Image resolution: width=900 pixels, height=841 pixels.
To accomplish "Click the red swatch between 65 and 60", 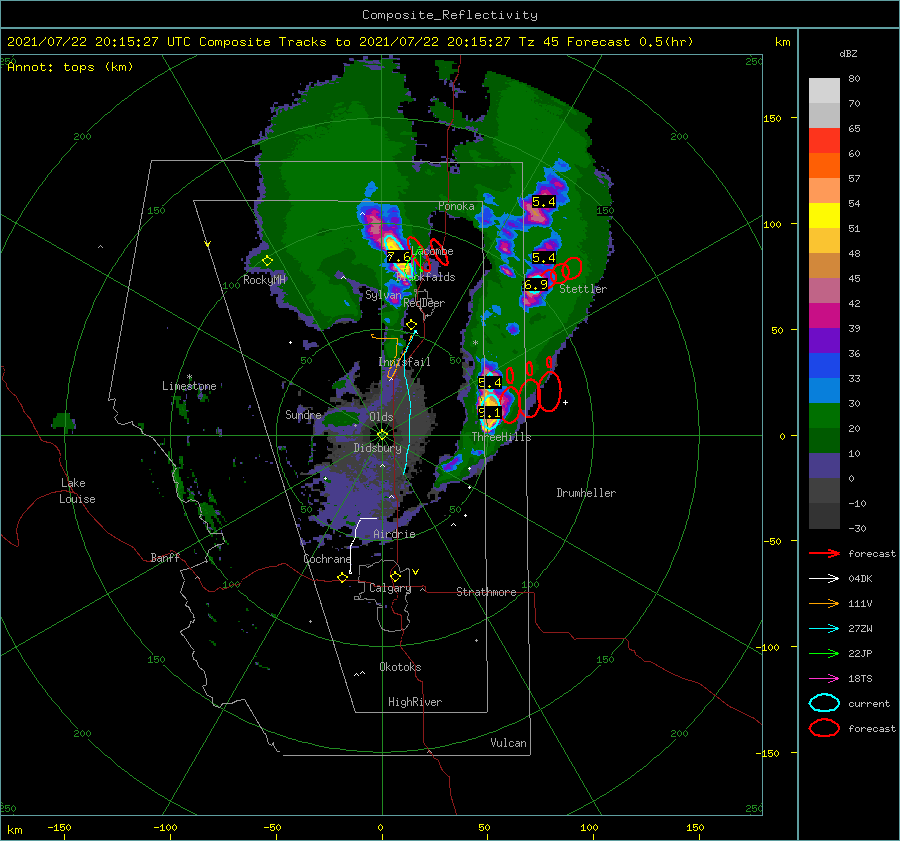I will click(x=824, y=141).
